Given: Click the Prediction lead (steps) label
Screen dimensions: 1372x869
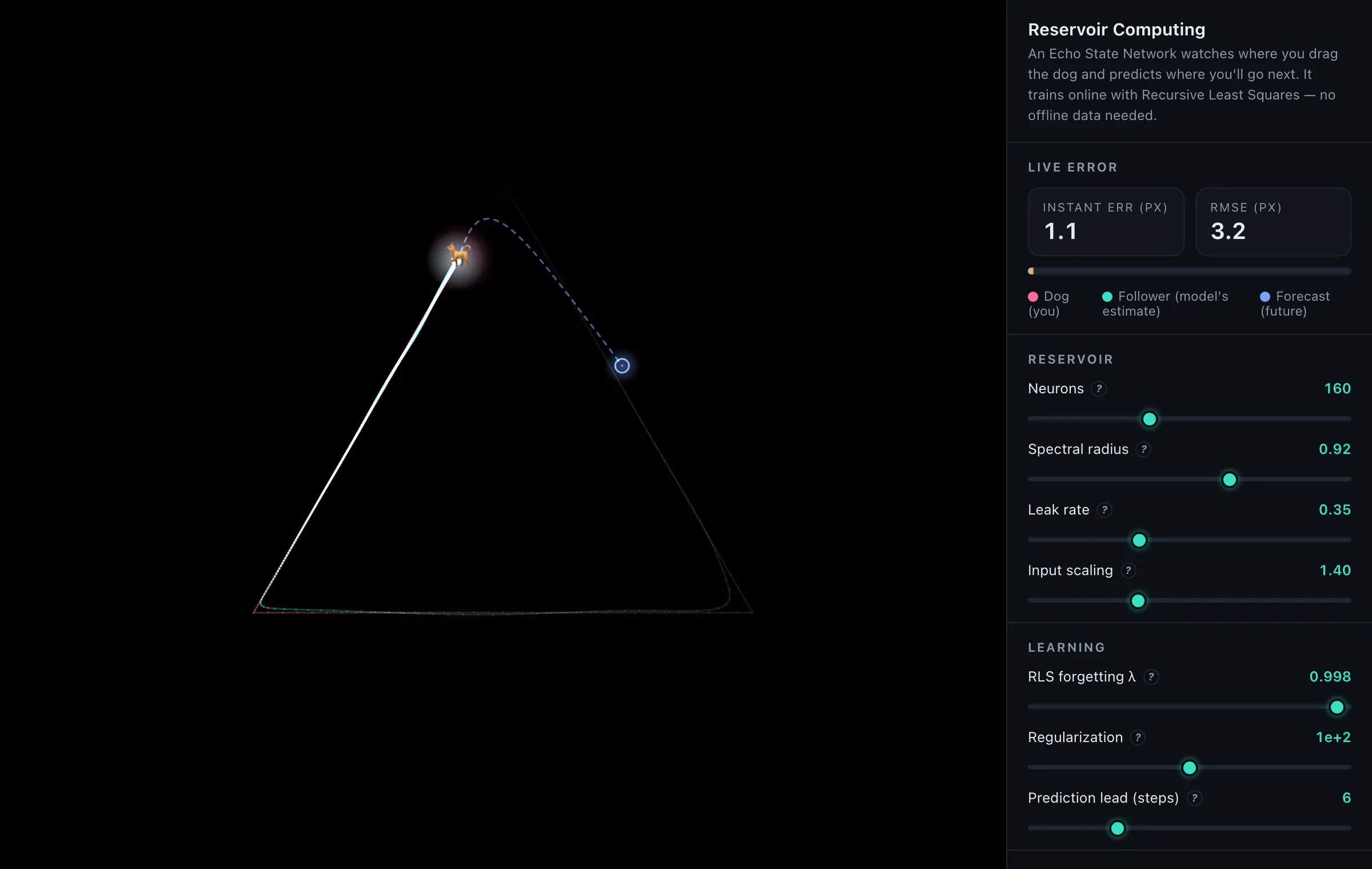Looking at the screenshot, I should pos(1103,798).
